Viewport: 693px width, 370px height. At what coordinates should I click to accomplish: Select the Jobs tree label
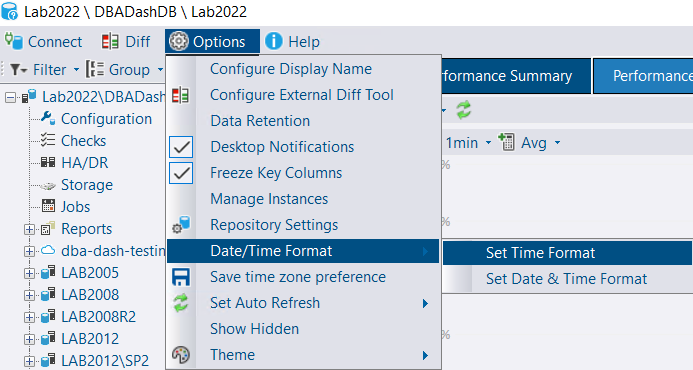[75, 207]
